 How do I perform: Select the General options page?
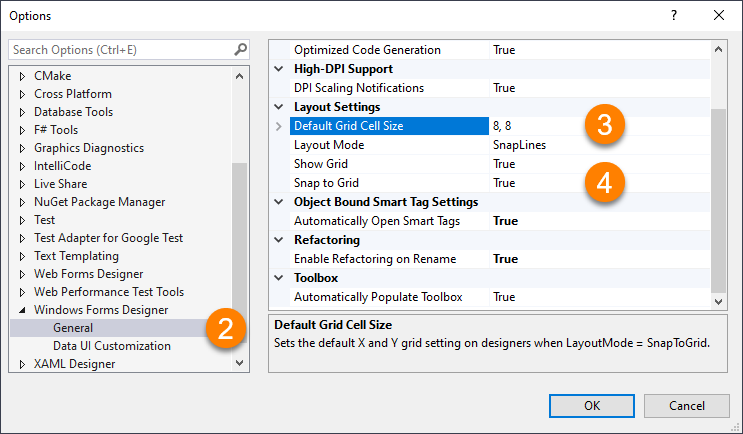[73, 328]
